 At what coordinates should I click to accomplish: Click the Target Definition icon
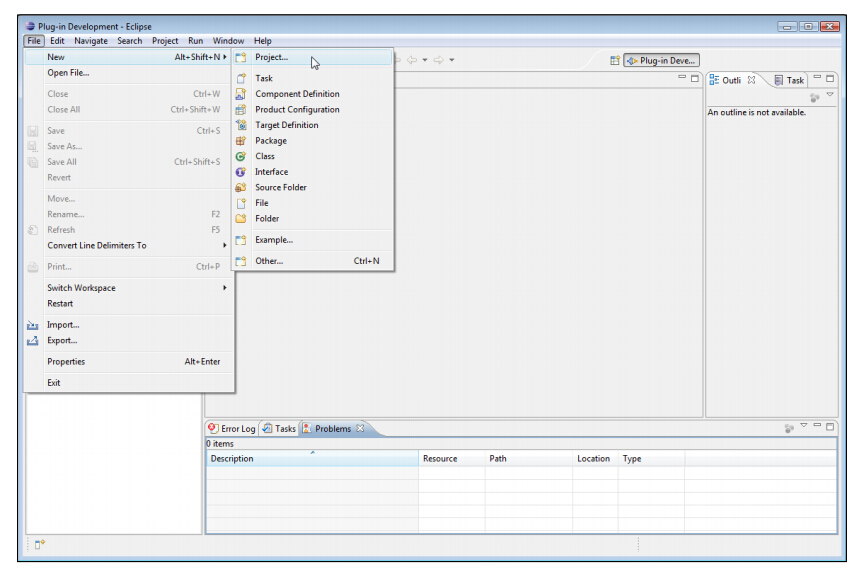[241, 125]
